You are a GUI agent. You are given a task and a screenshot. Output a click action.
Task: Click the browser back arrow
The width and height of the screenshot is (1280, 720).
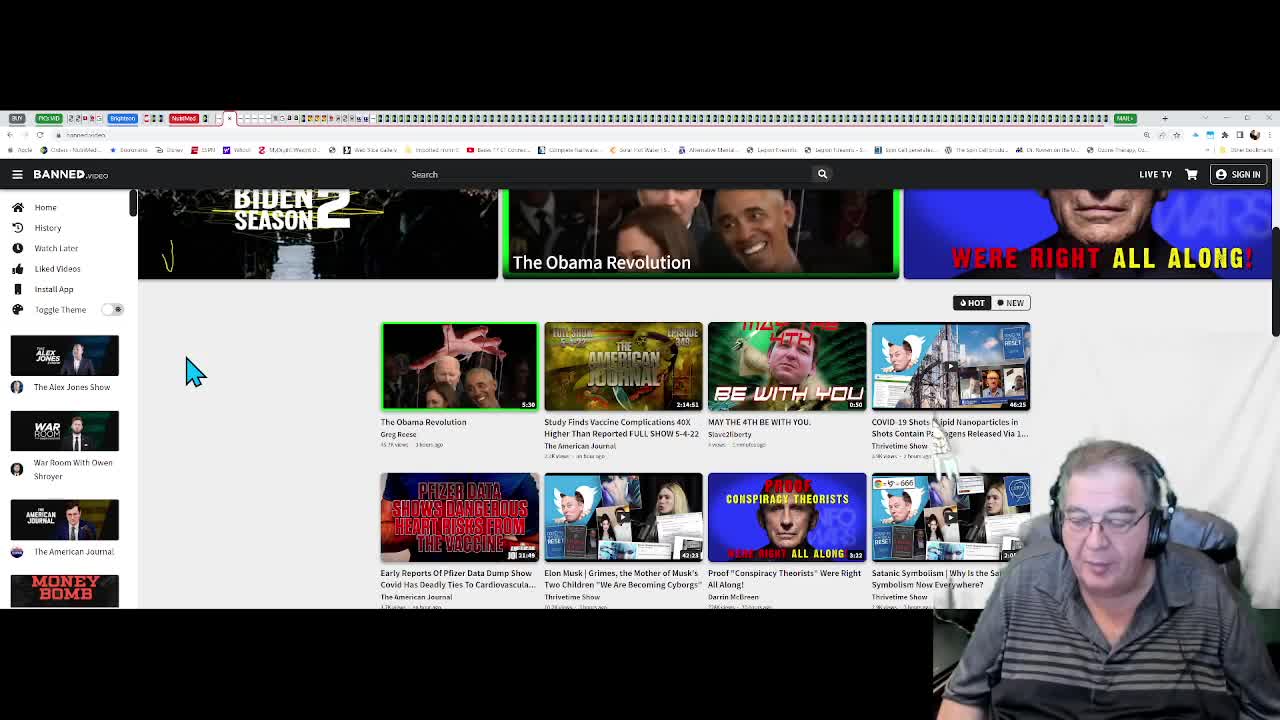coord(10,135)
